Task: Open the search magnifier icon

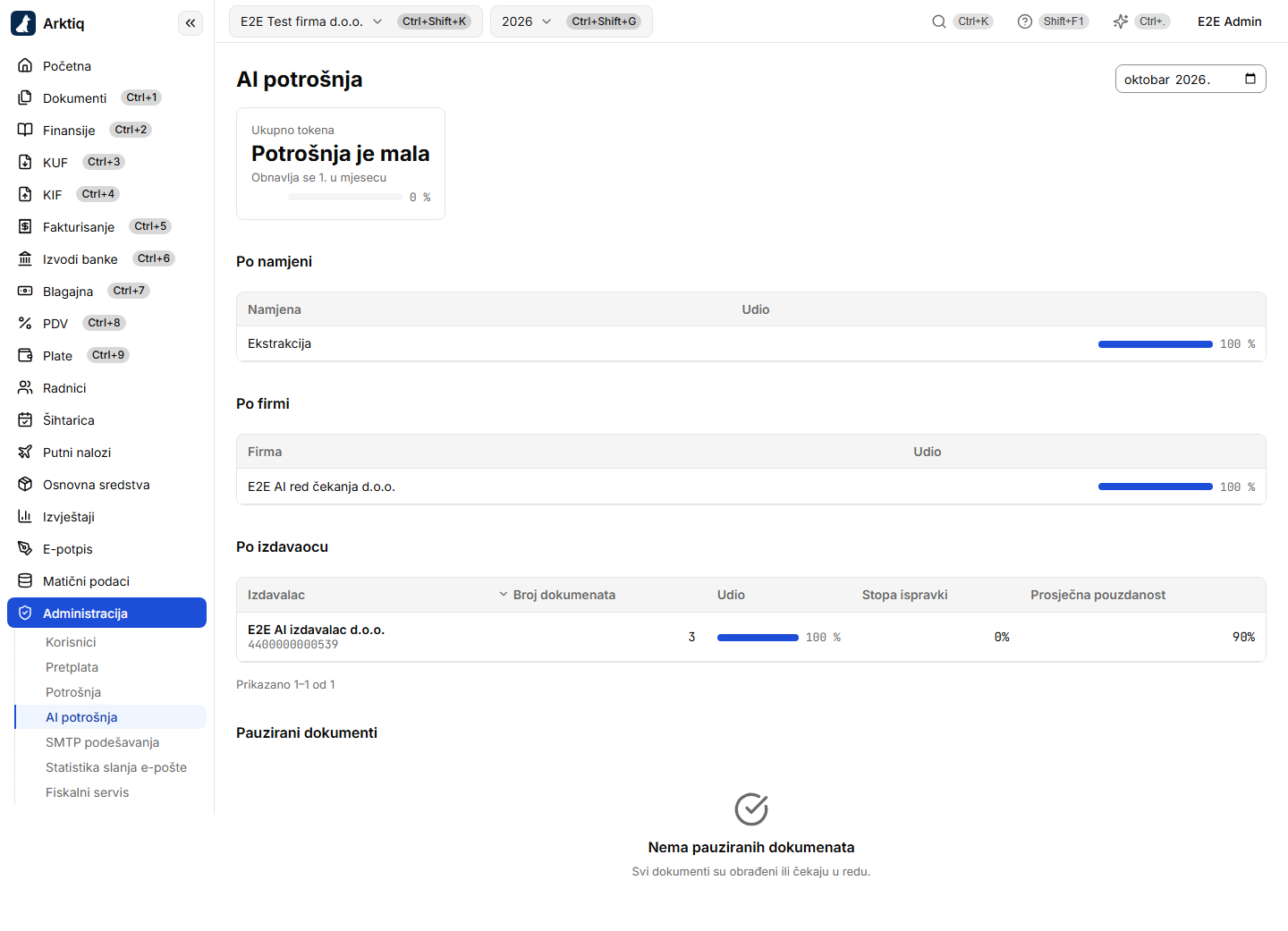Action: [939, 21]
